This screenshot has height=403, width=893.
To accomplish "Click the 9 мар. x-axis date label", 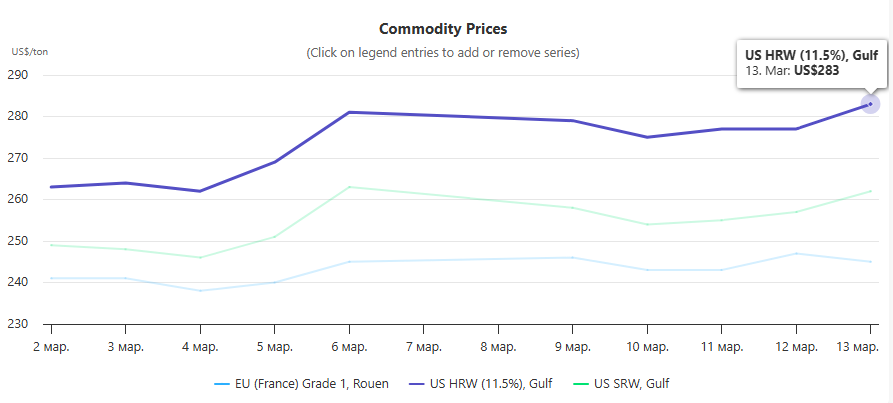I will [572, 347].
